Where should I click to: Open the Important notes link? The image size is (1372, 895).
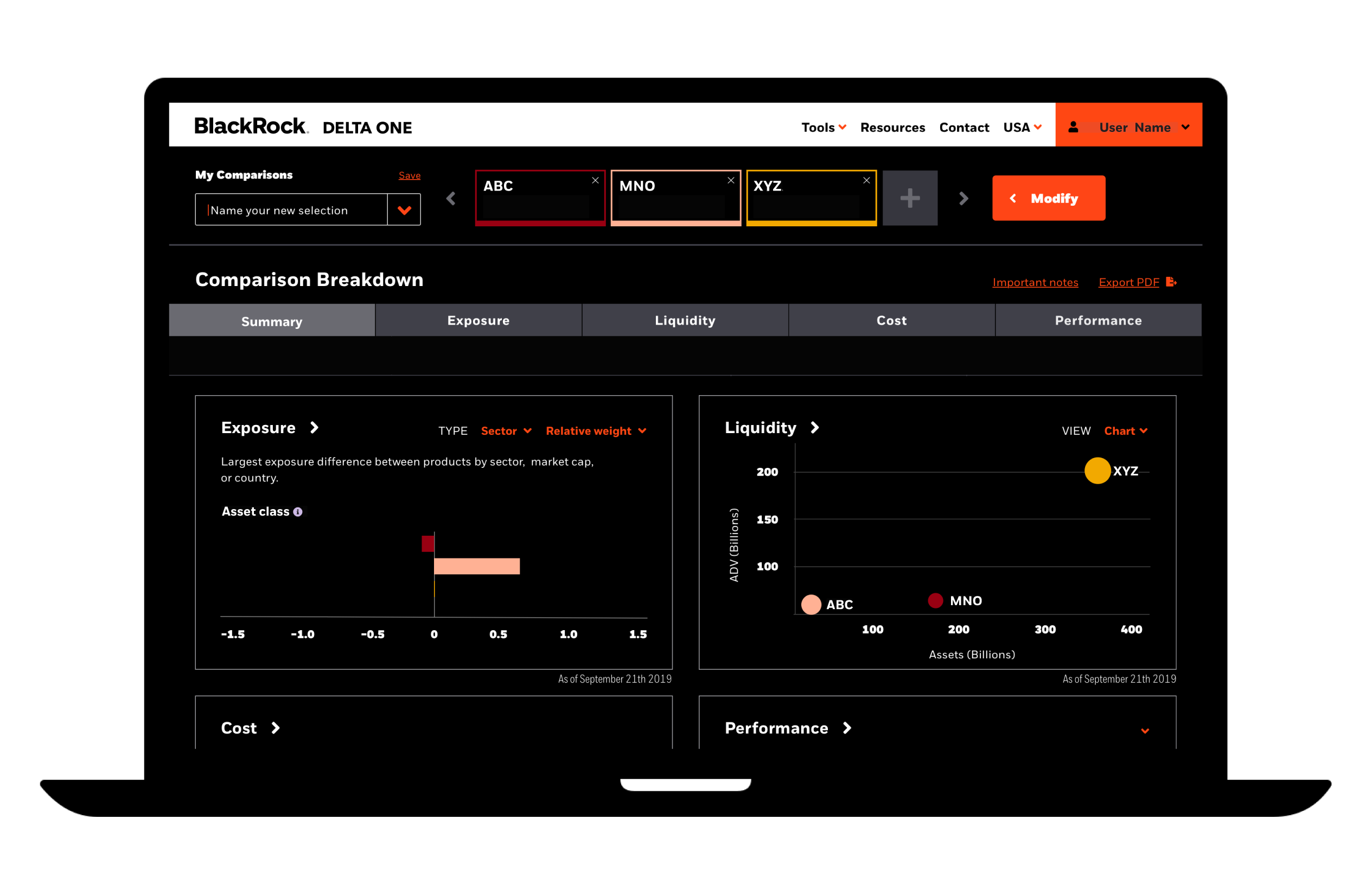(x=1035, y=282)
